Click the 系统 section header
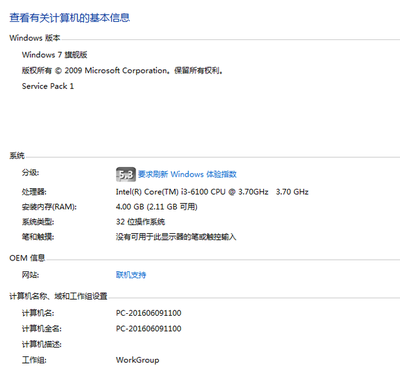 point(17,156)
